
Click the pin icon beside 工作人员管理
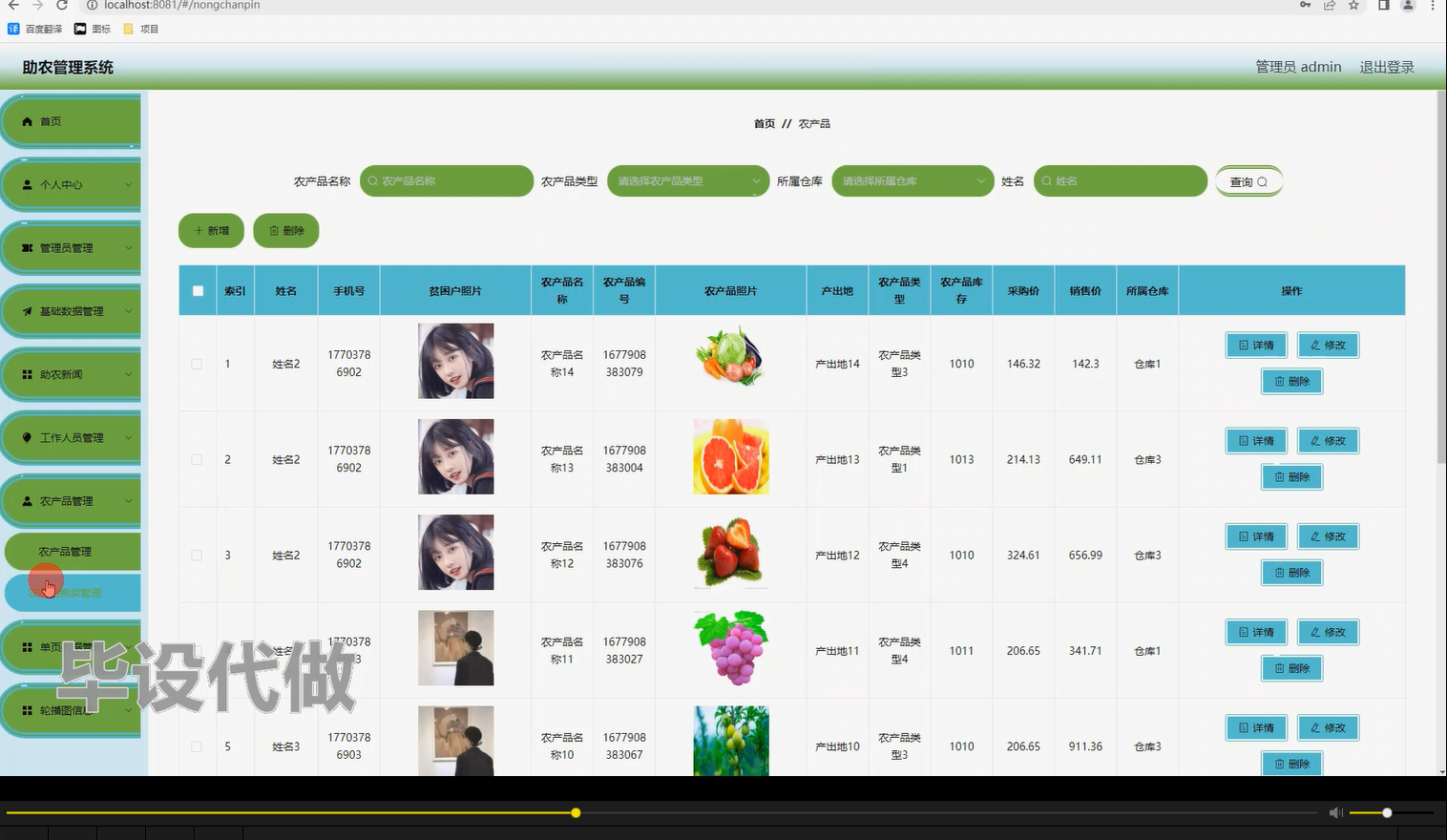coord(28,438)
